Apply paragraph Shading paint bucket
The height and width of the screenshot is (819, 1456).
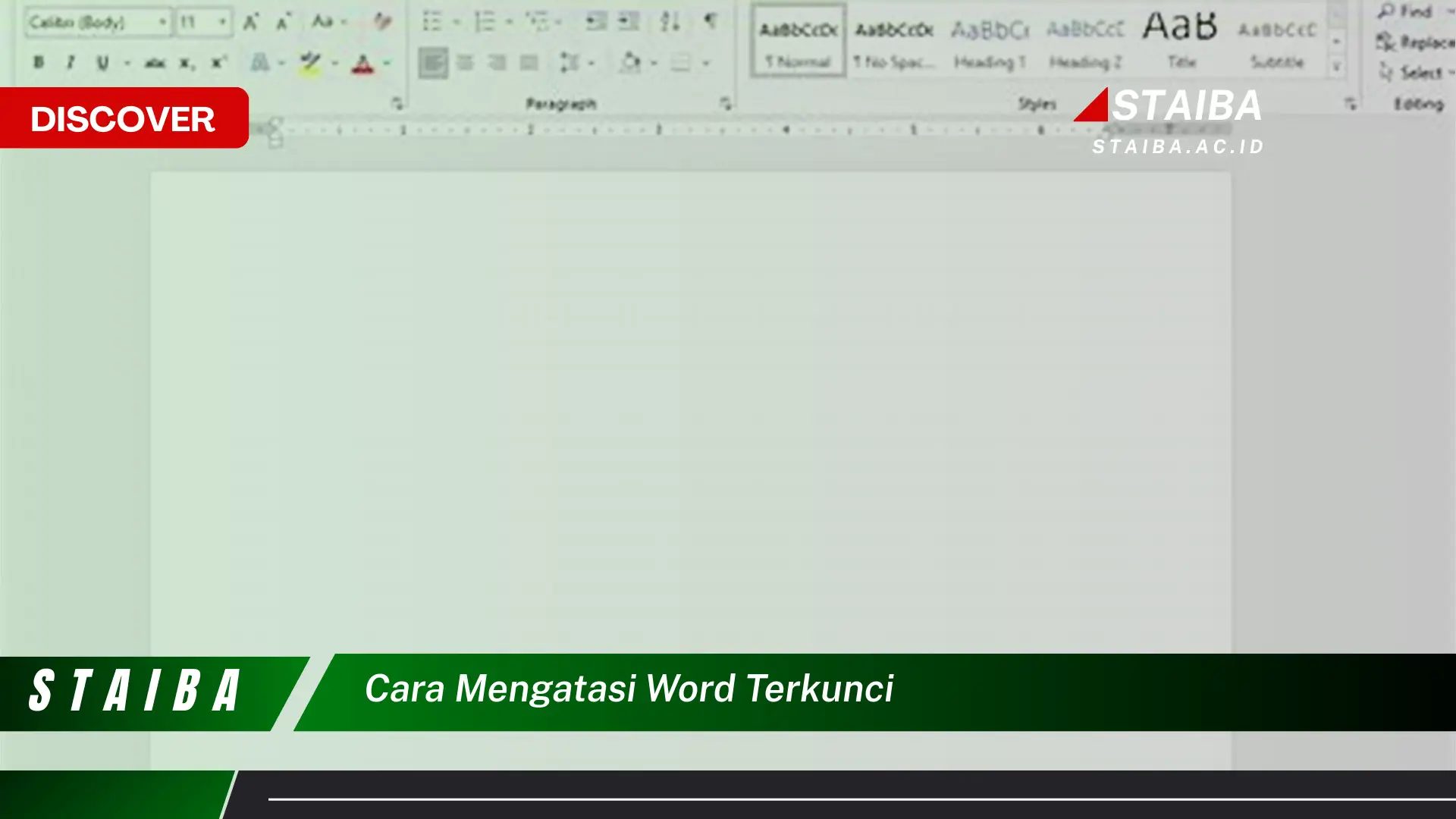[x=629, y=62]
